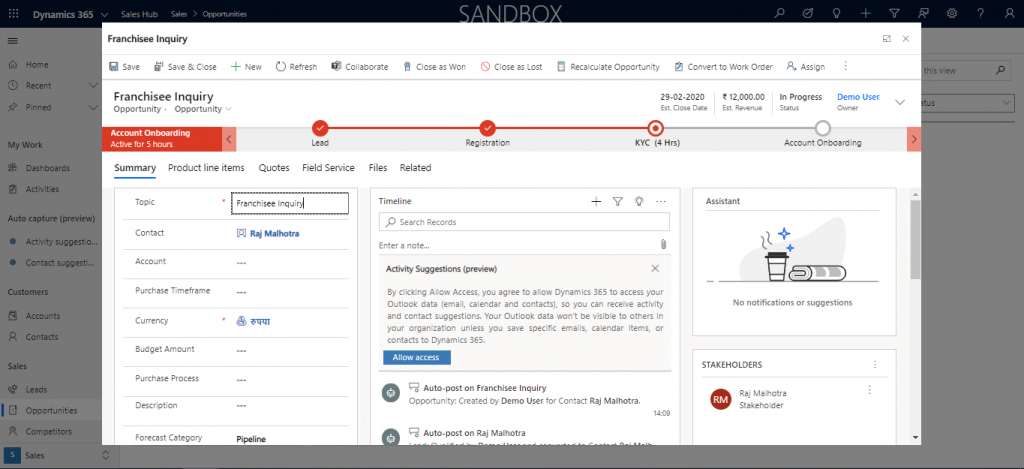The image size is (1024, 469).
Task: Switch to the Quotes tab
Action: tap(274, 168)
